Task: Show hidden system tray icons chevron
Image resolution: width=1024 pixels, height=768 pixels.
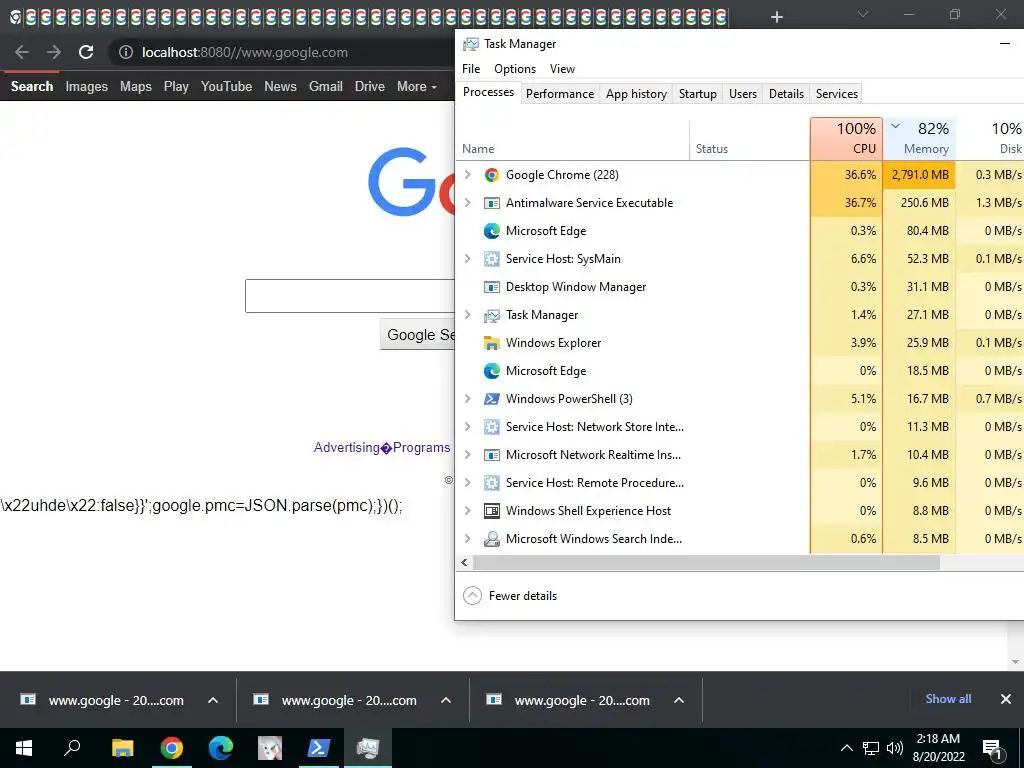Action: click(x=846, y=748)
